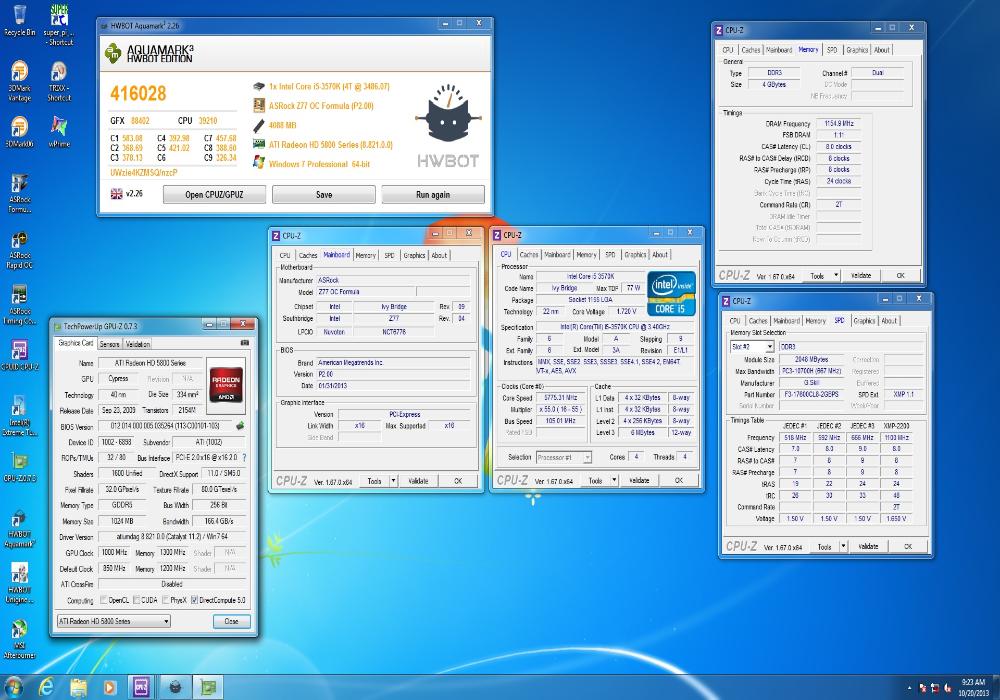1000x700 pixels.
Task: Select the Intel Extreme Tuning desktop icon
Action: click(x=19, y=415)
